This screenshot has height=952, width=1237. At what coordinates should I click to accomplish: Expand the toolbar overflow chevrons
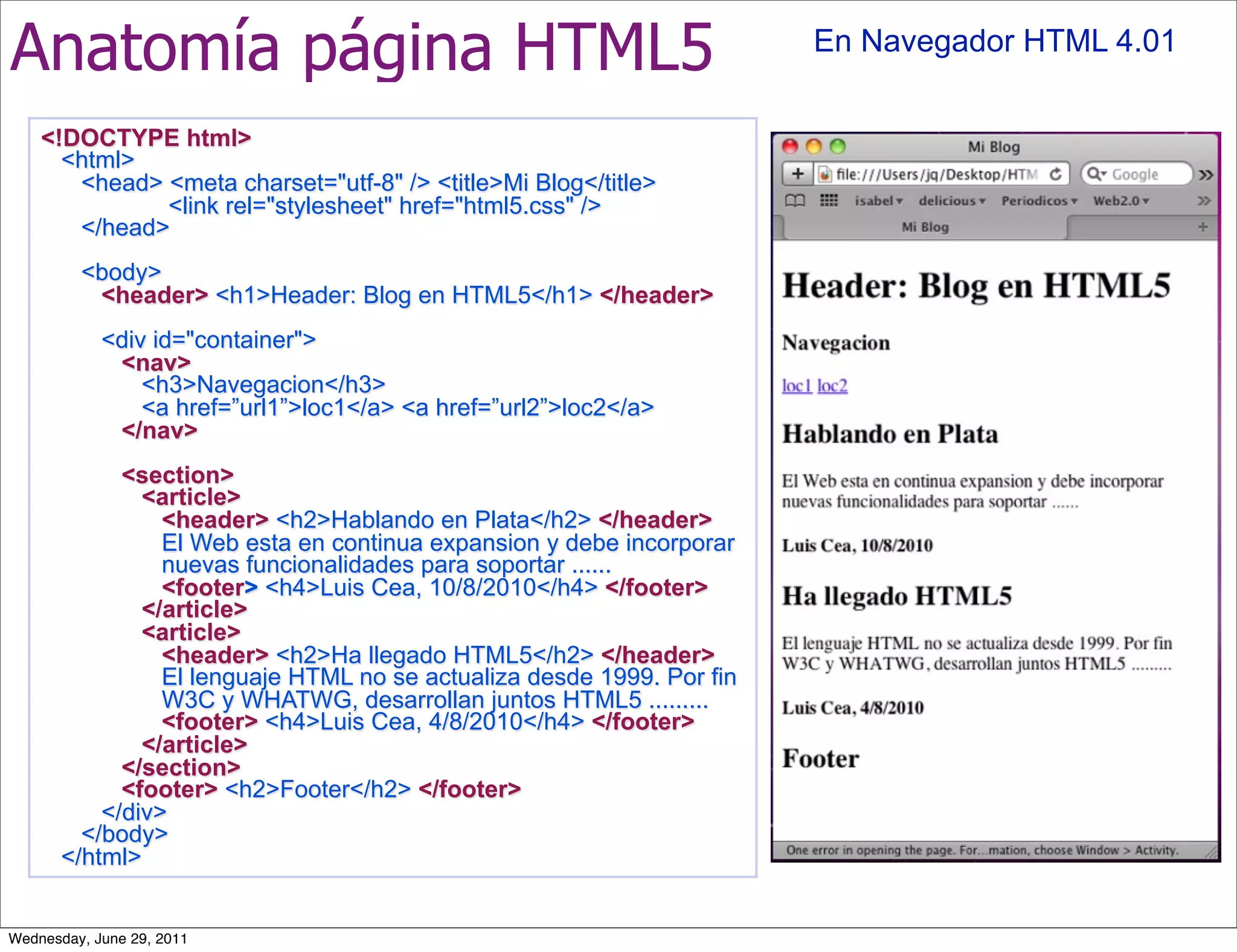pos(1206,175)
